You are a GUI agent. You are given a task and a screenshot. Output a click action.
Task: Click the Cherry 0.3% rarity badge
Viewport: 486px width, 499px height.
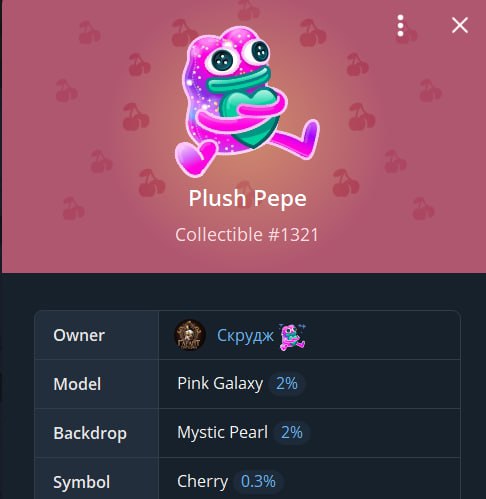pyautogui.click(x=258, y=481)
